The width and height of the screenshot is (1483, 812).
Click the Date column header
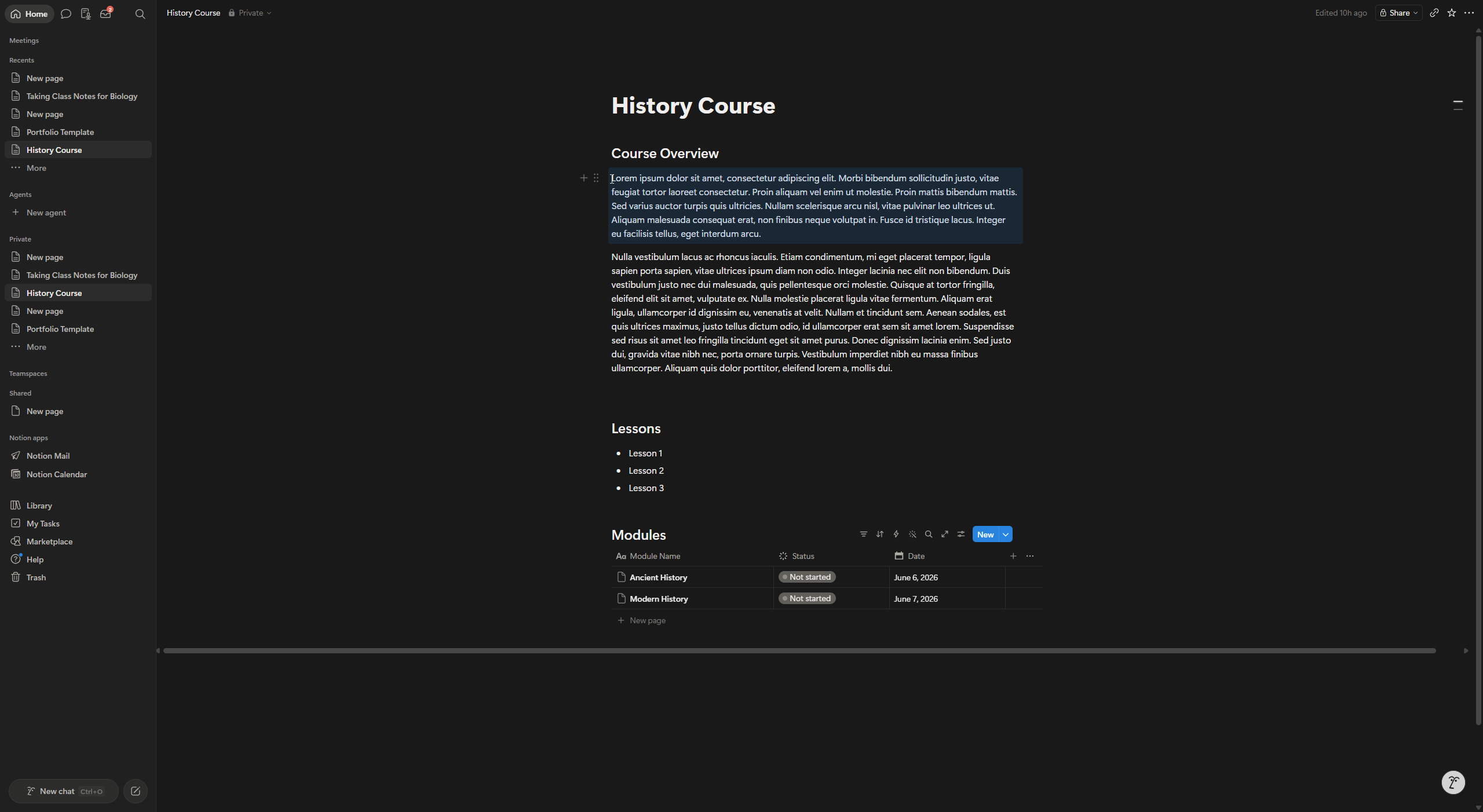[947, 556]
